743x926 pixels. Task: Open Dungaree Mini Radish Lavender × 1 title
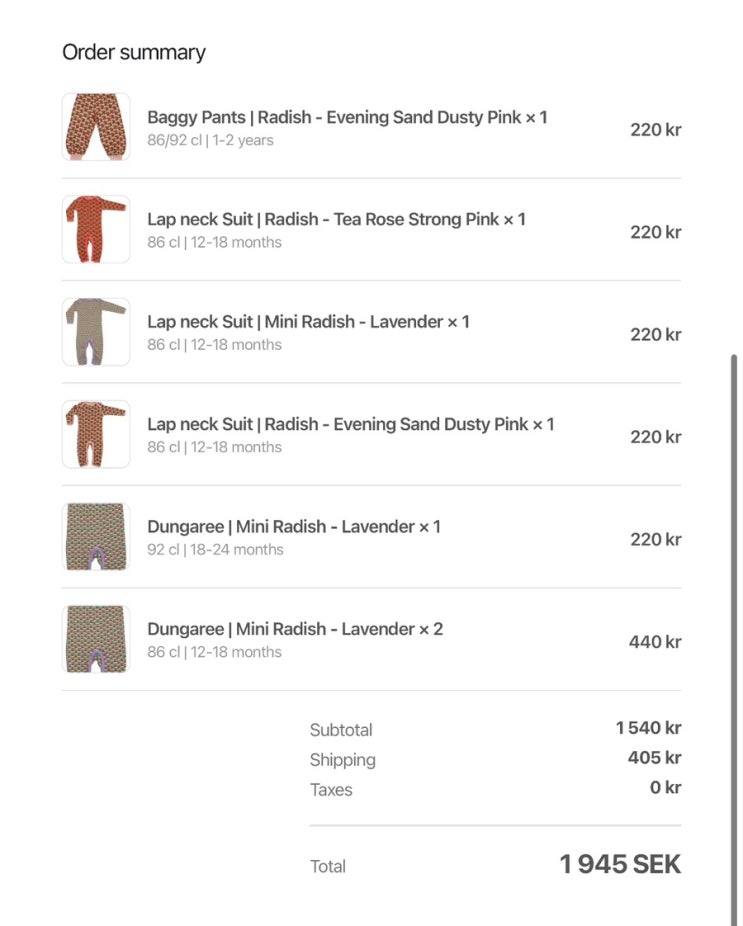pos(294,527)
